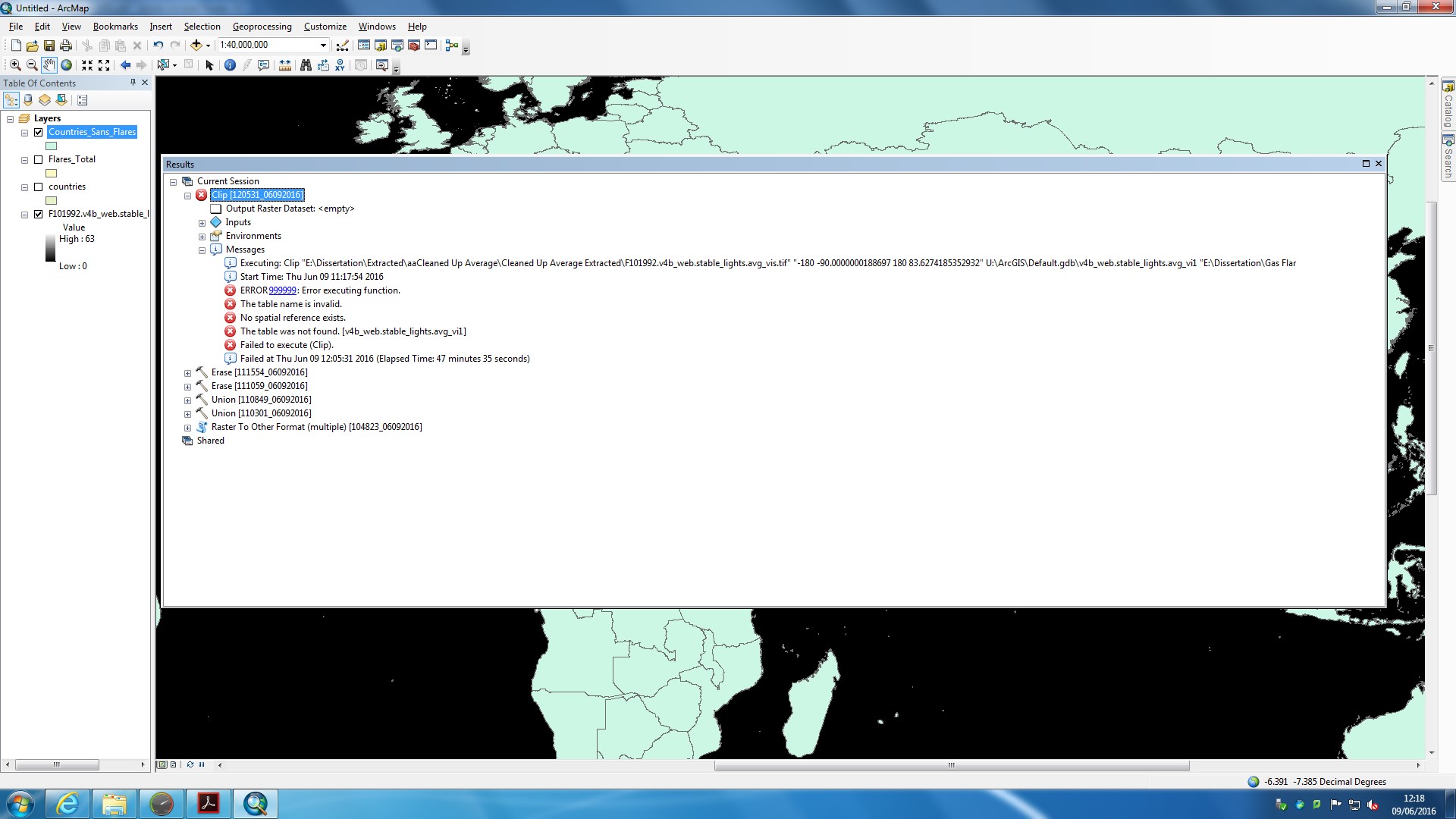Click the Add Data button icon
1456x819 pixels.
196,45
